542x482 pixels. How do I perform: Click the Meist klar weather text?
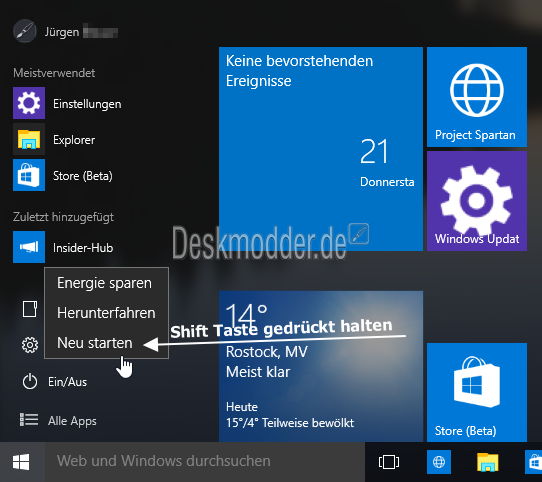point(258,372)
